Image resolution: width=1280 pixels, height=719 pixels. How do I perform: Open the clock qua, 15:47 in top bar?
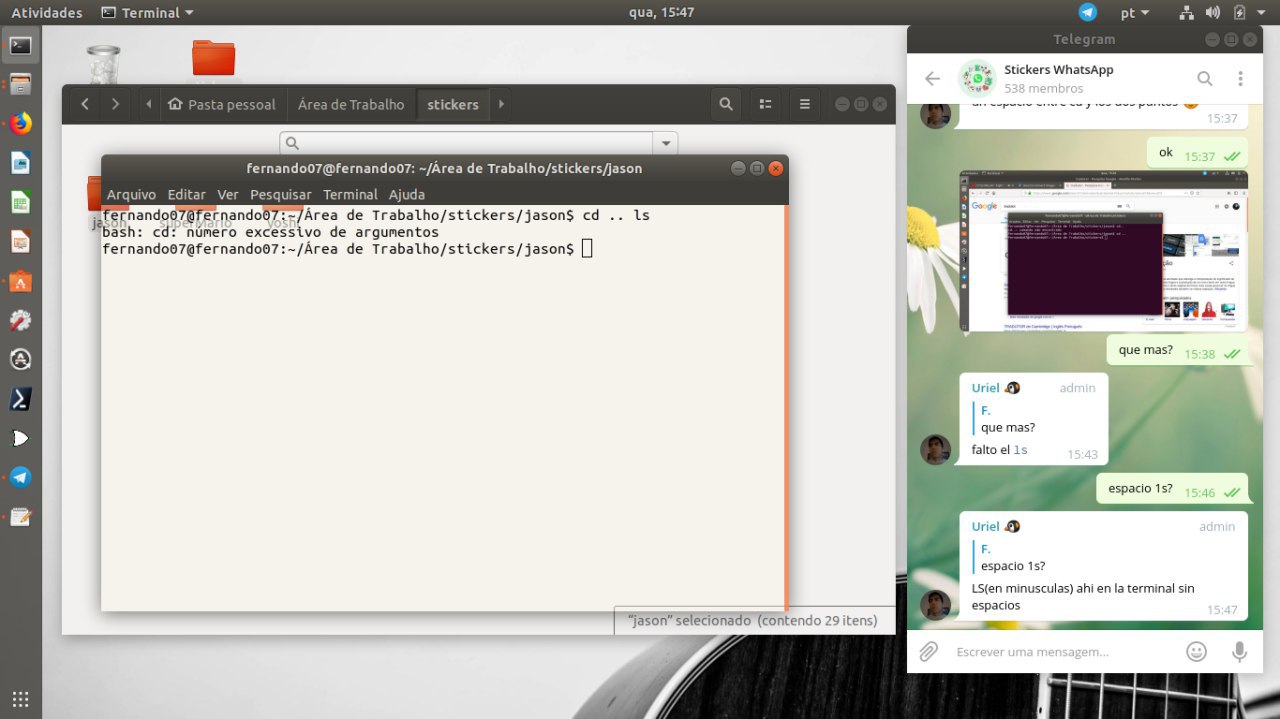pos(662,12)
